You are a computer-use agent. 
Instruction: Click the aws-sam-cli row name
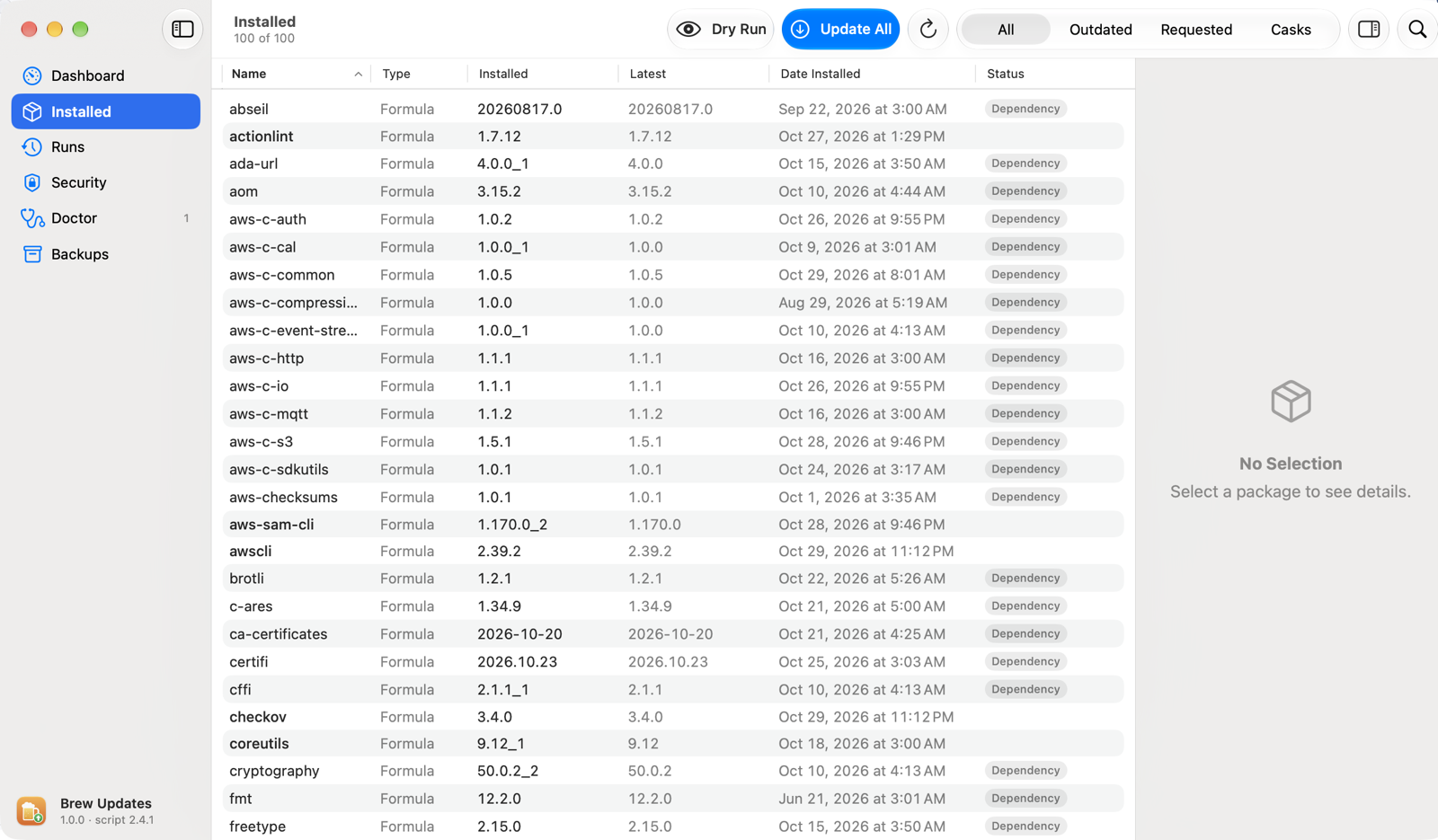[x=271, y=525]
